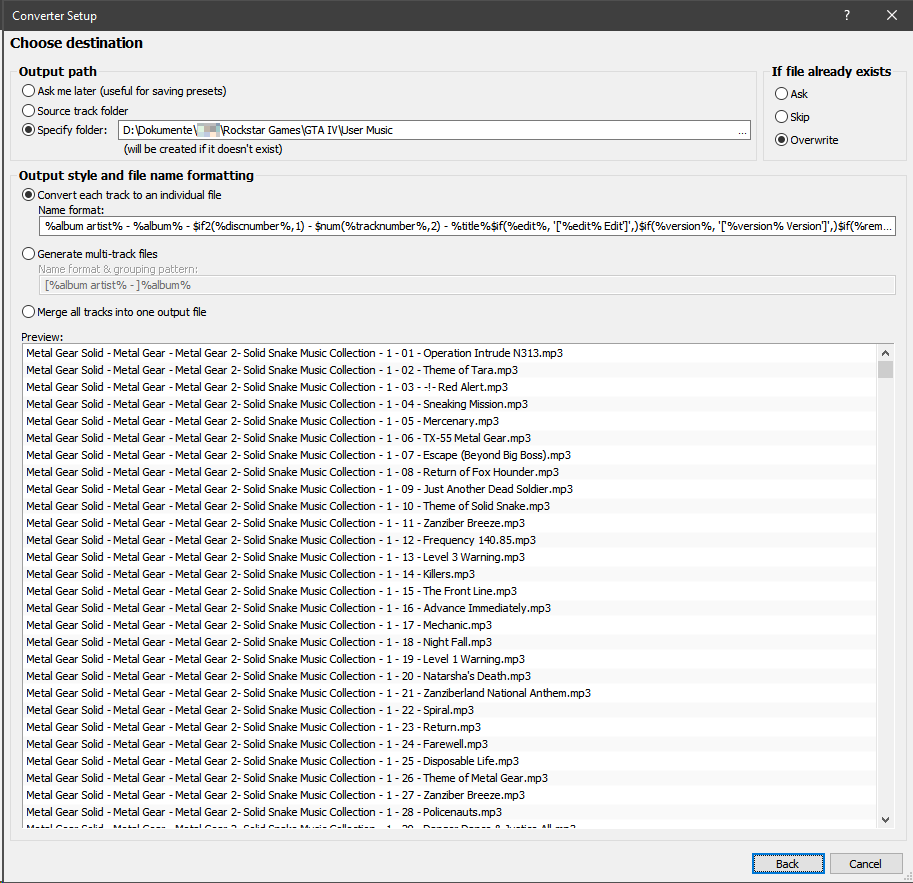Click preview row '13 - Level 3 Warning.mp3'
Image resolution: width=913 pixels, height=883 pixels.
[x=450, y=557]
